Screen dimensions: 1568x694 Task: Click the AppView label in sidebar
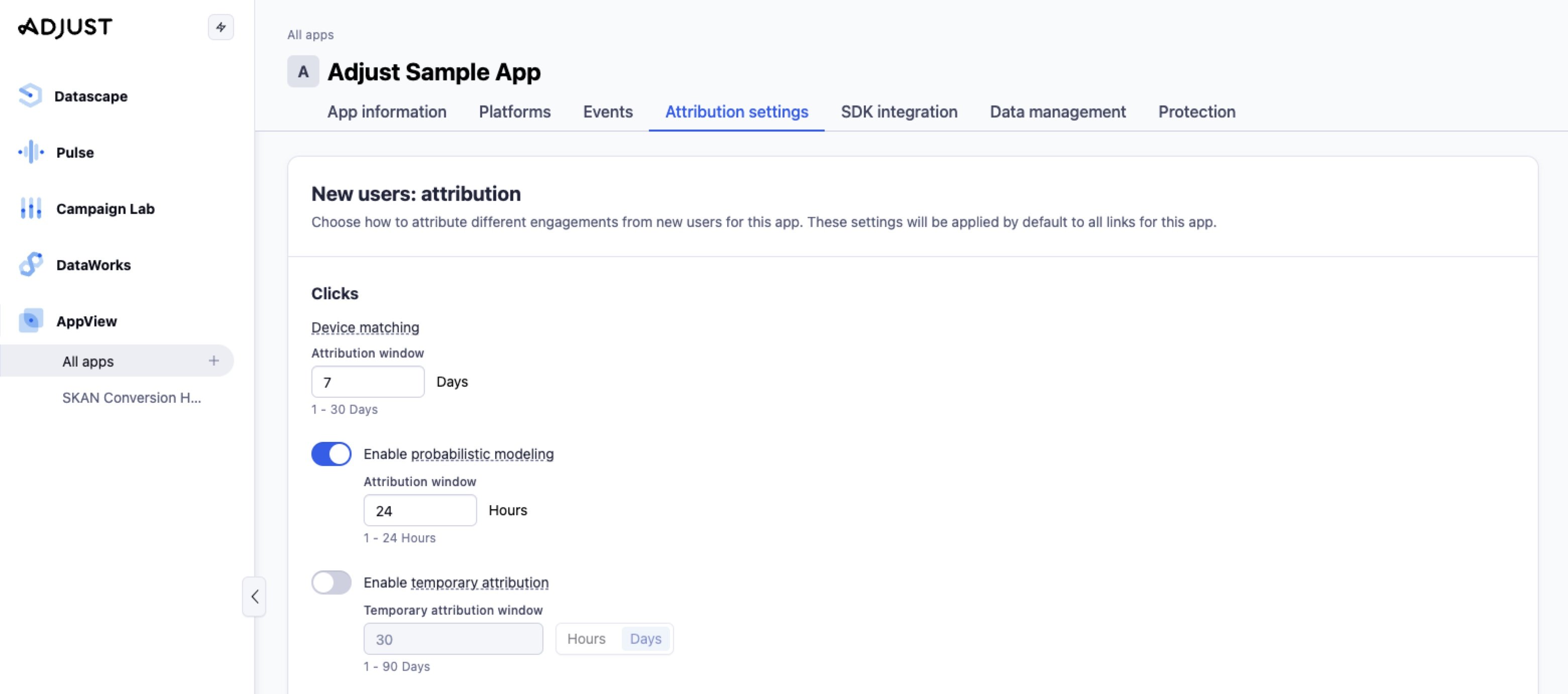(x=86, y=321)
